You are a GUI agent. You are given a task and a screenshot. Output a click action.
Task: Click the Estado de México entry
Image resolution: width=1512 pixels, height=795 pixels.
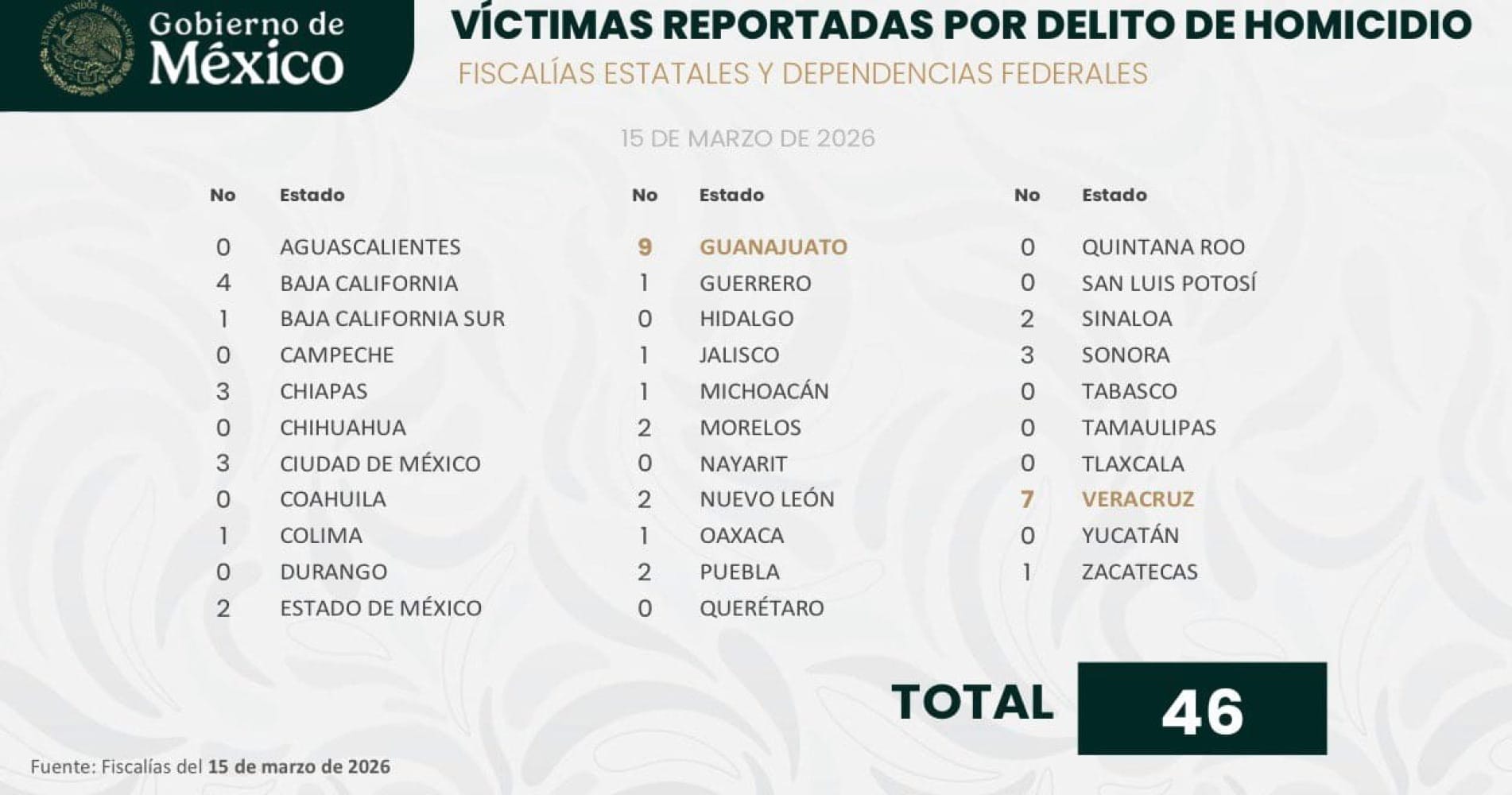click(x=381, y=608)
